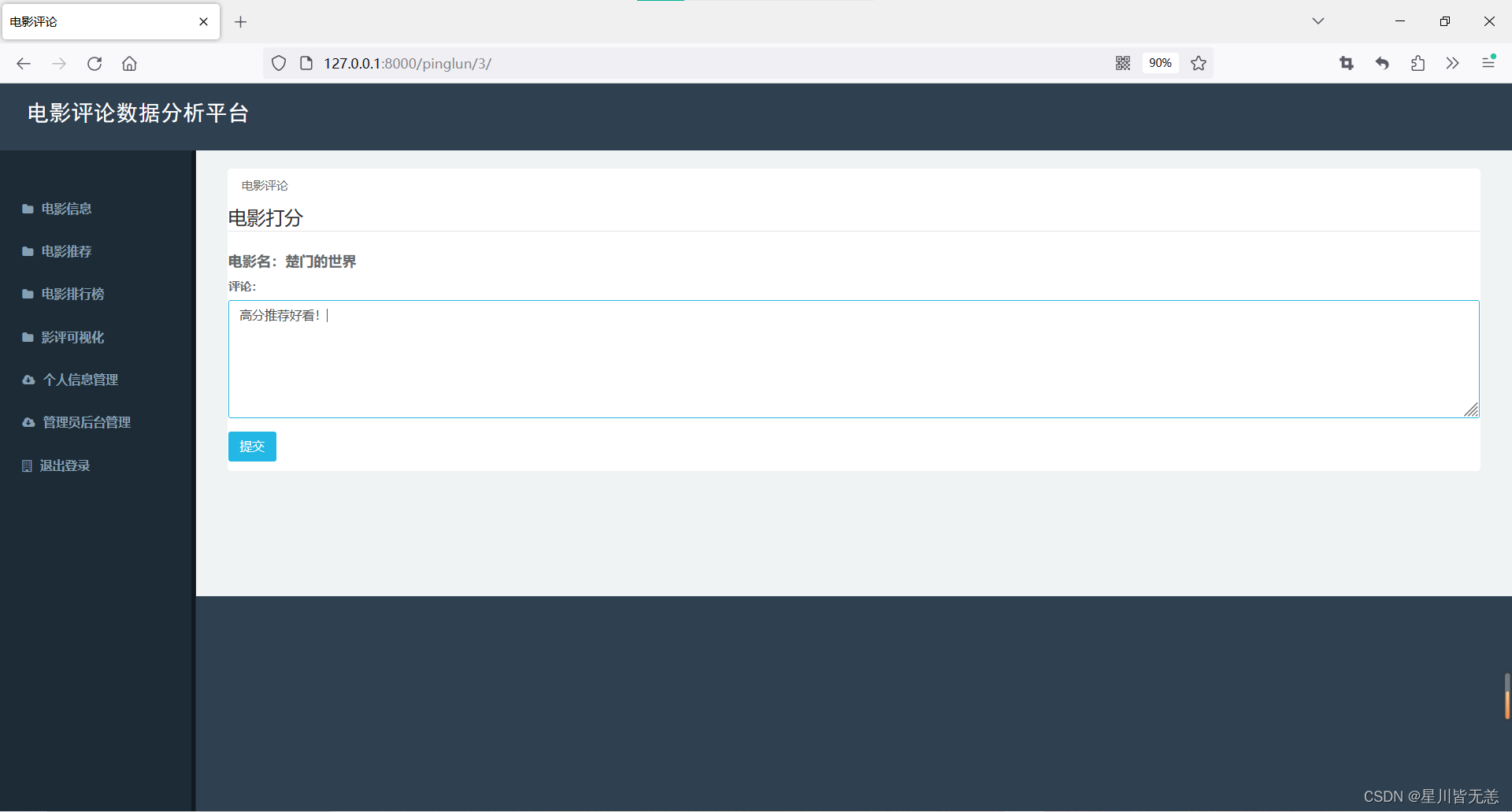
Task: Click the shield tracking protection icon
Action: click(x=279, y=63)
